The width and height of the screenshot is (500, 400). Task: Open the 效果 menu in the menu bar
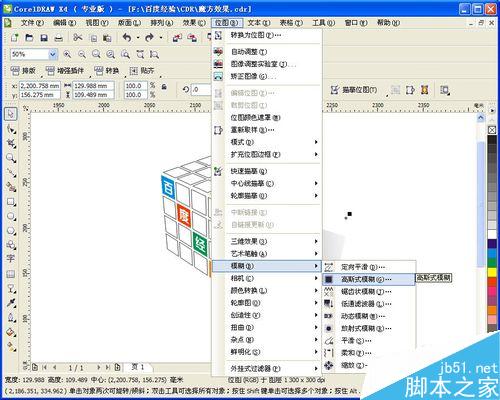pyautogui.click(x=194, y=23)
